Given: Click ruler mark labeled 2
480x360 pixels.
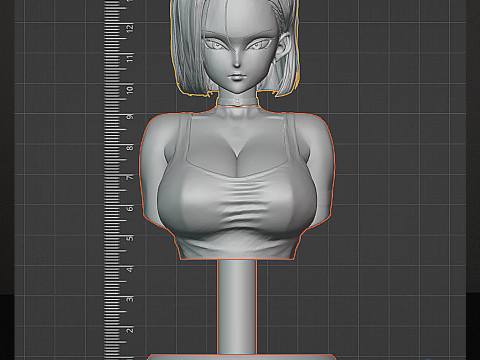Looking at the screenshot, I should click(x=130, y=330).
